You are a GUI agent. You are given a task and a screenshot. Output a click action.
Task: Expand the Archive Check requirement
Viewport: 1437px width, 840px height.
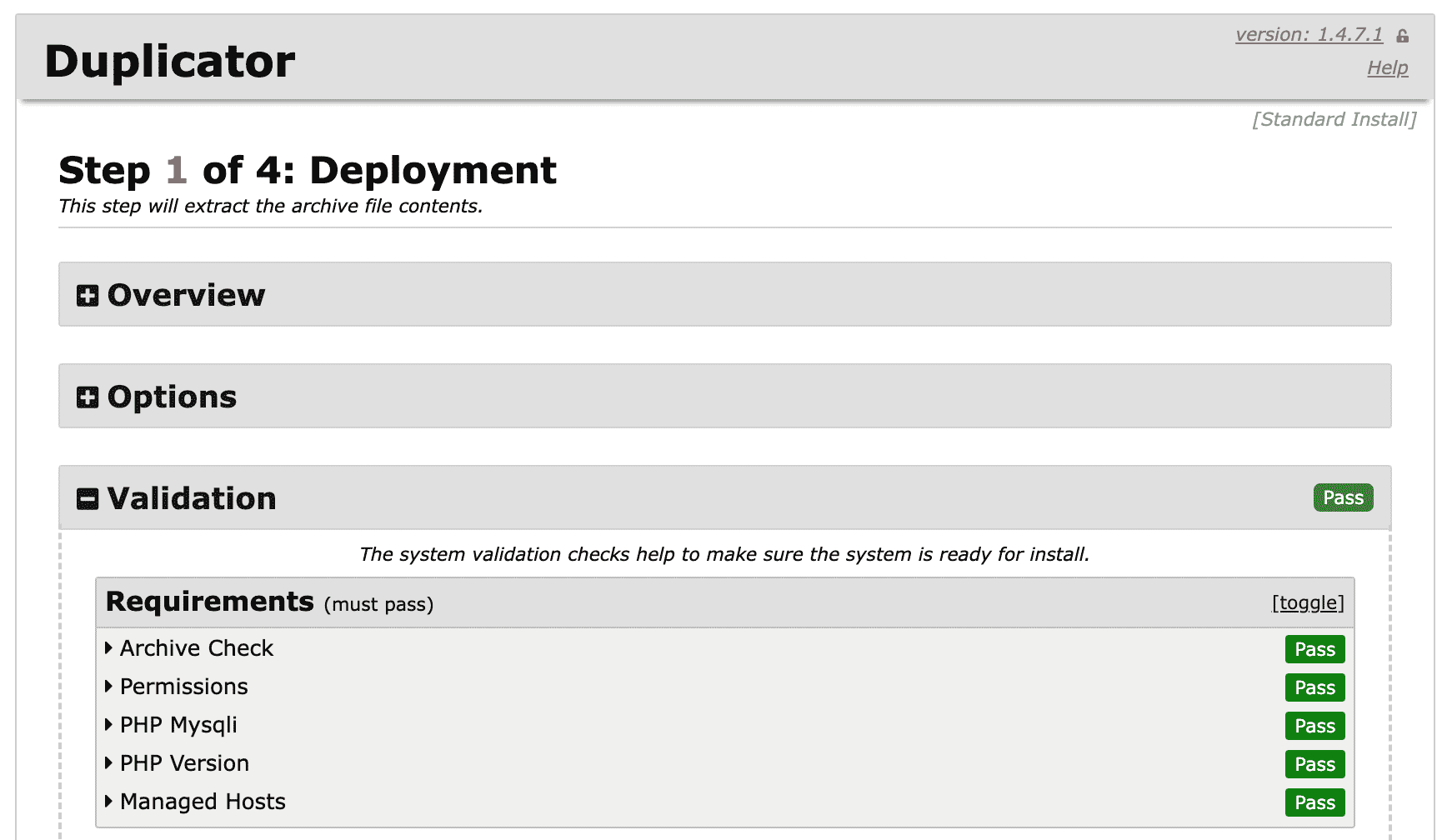pos(196,648)
